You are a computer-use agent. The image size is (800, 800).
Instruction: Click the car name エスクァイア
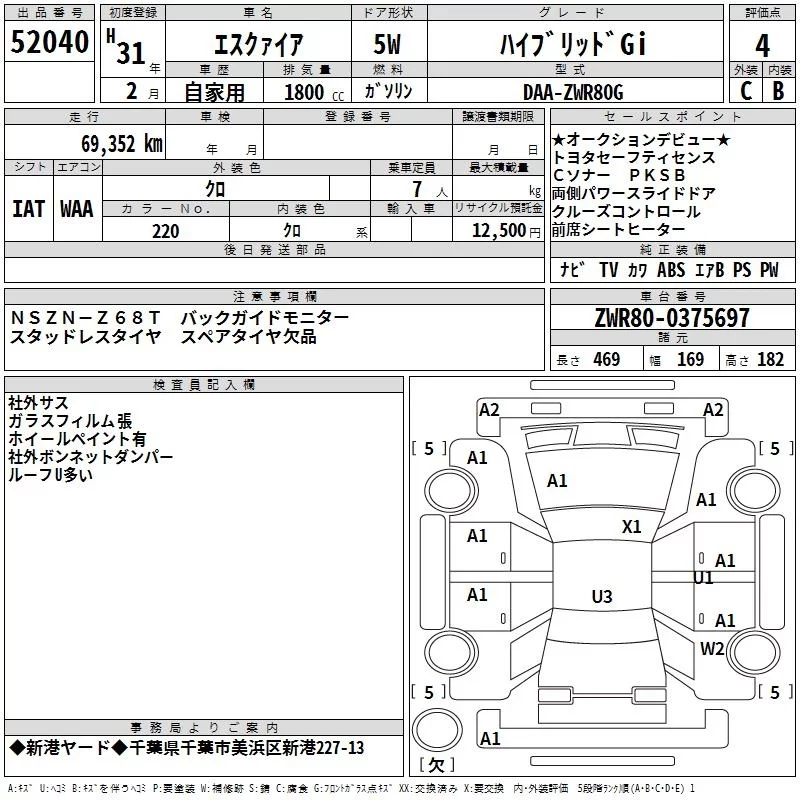click(x=259, y=46)
